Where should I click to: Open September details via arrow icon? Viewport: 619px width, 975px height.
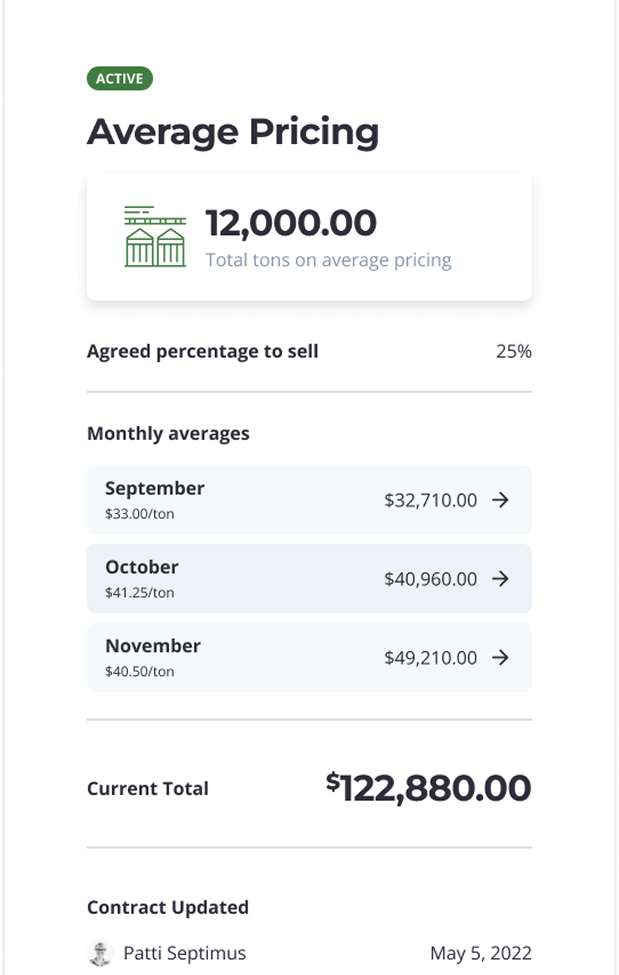click(501, 500)
